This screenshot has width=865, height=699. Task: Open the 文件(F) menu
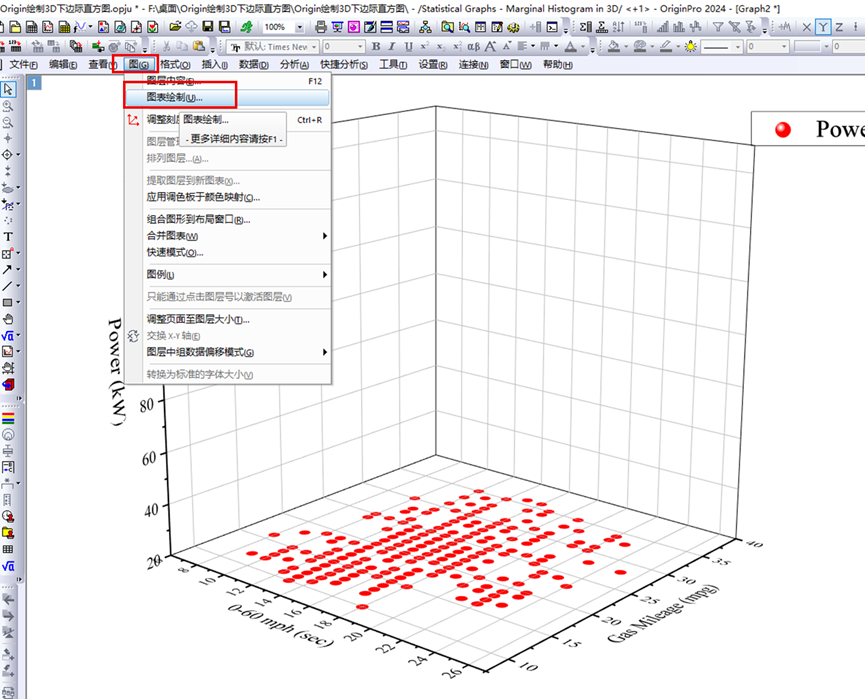click(x=23, y=65)
